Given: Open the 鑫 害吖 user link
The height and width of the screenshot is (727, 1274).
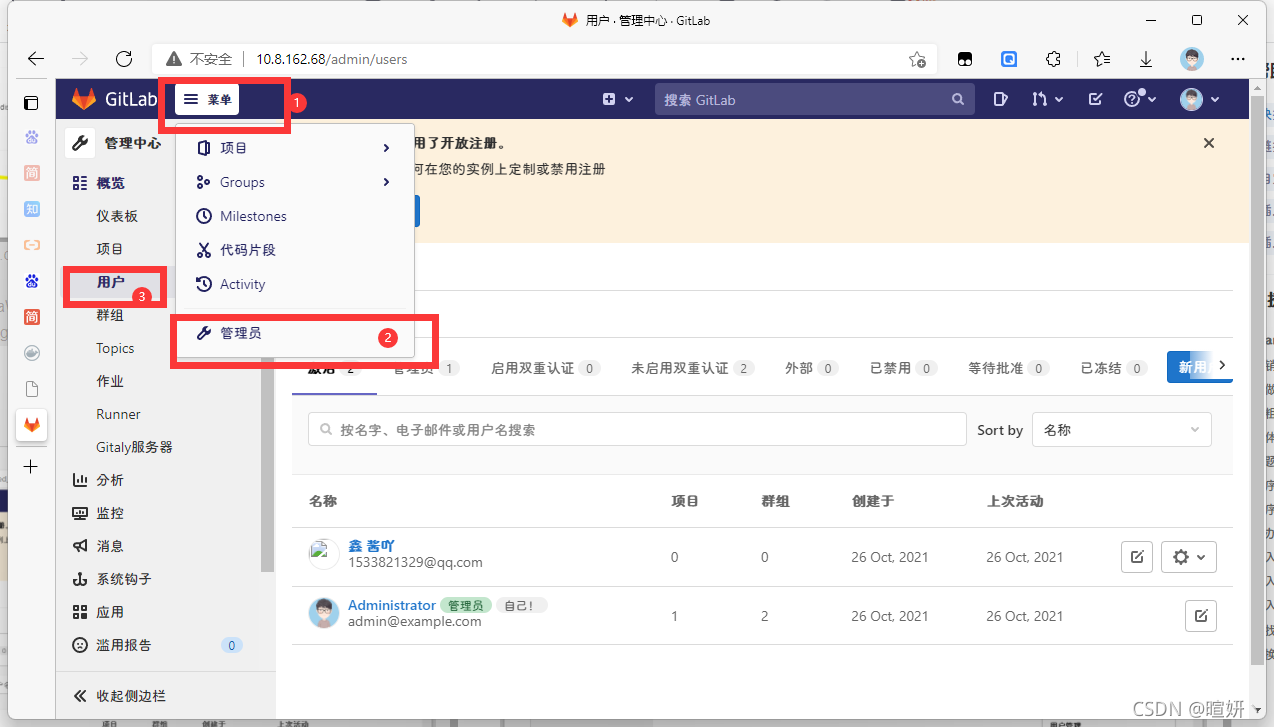Looking at the screenshot, I should (371, 546).
